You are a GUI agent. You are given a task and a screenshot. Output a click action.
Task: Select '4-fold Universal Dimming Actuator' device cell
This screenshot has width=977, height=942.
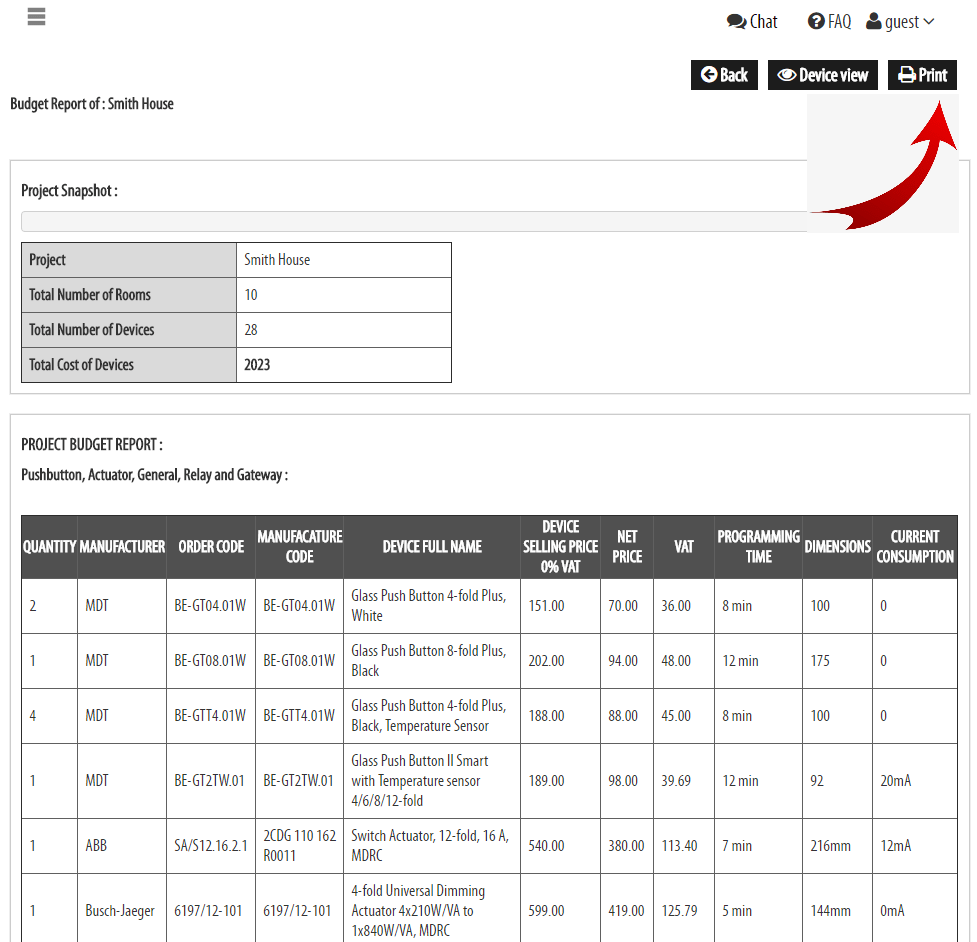click(432, 910)
